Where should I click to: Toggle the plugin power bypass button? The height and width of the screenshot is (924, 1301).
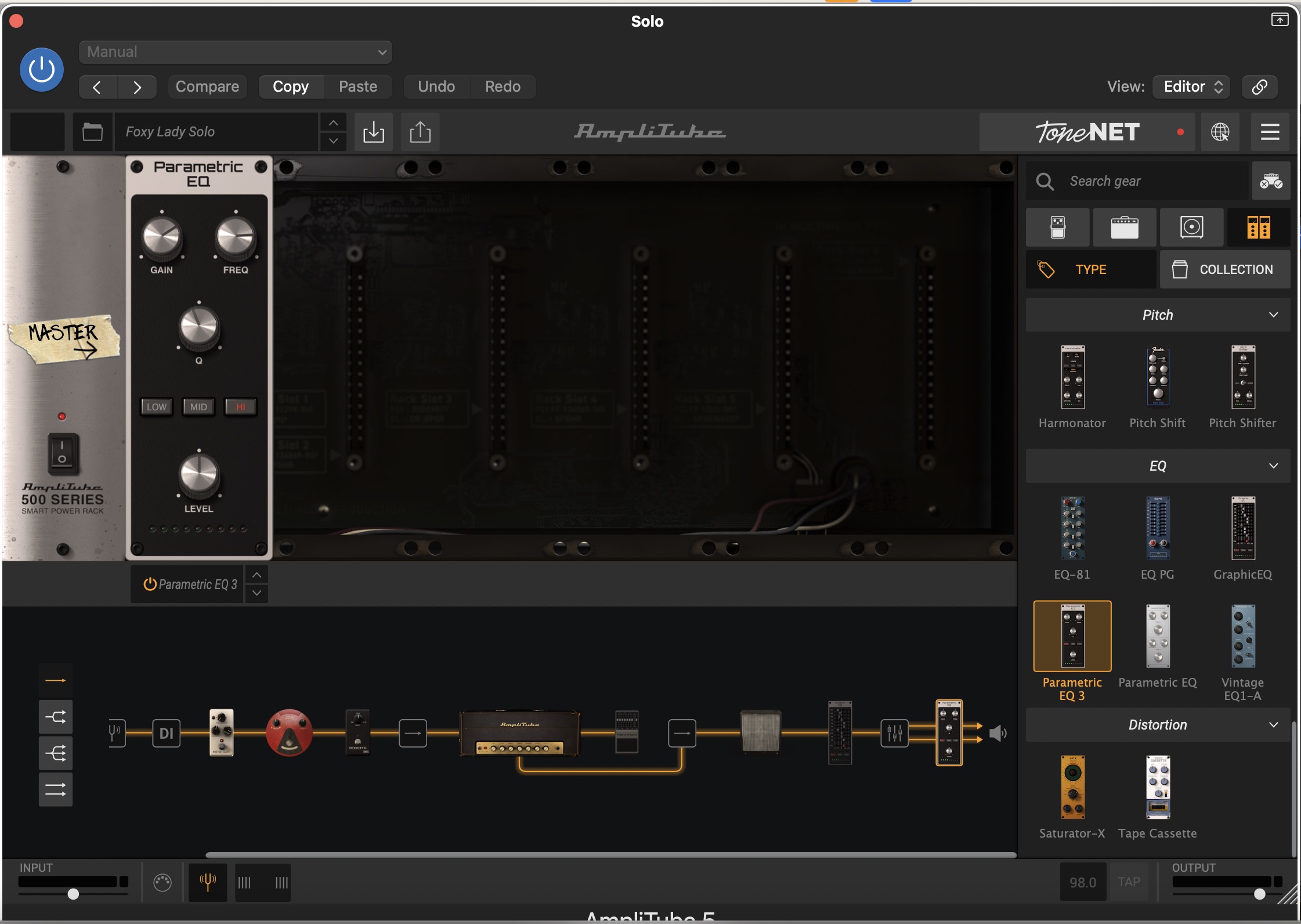pos(42,70)
